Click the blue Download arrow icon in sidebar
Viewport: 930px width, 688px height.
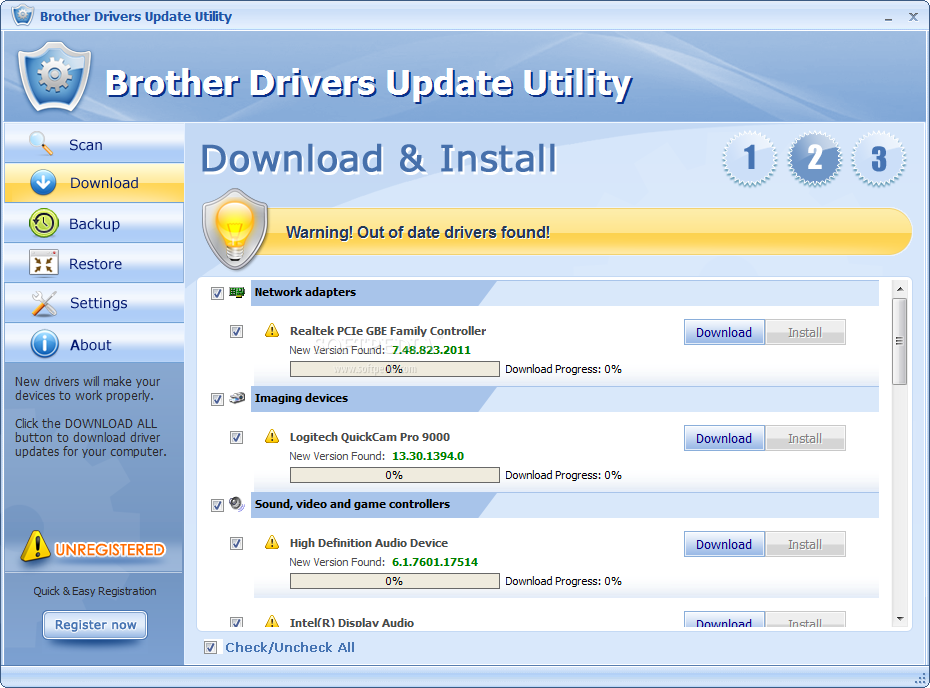click(43, 183)
